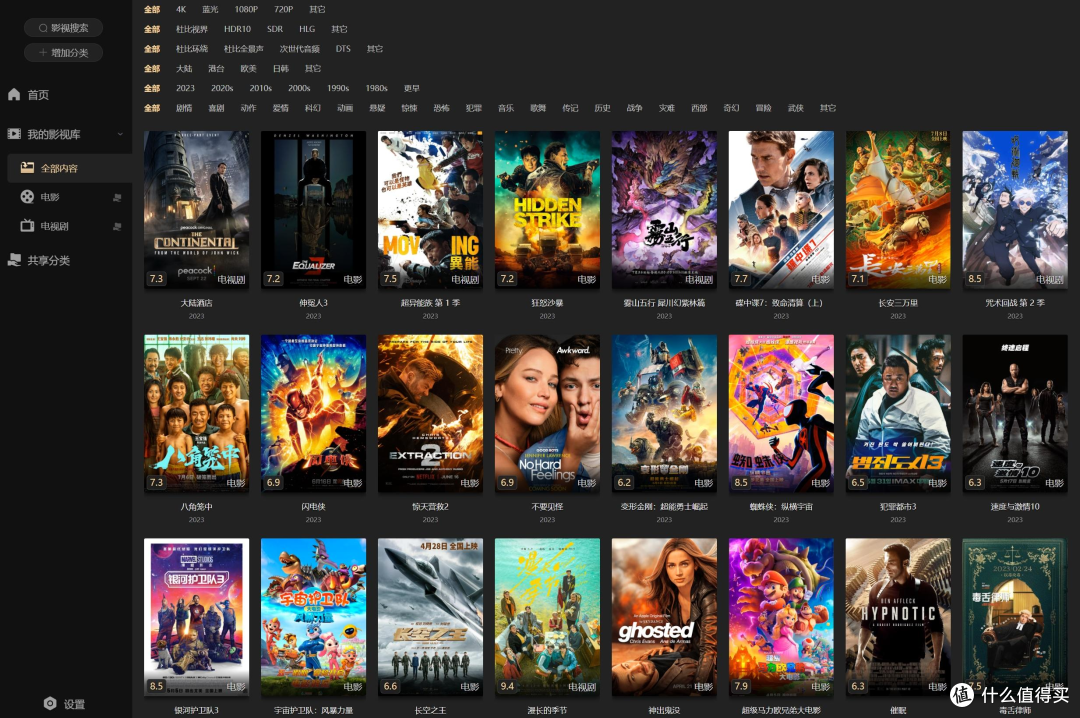
Task: Open settings via the gear icon
Action: tap(50, 704)
